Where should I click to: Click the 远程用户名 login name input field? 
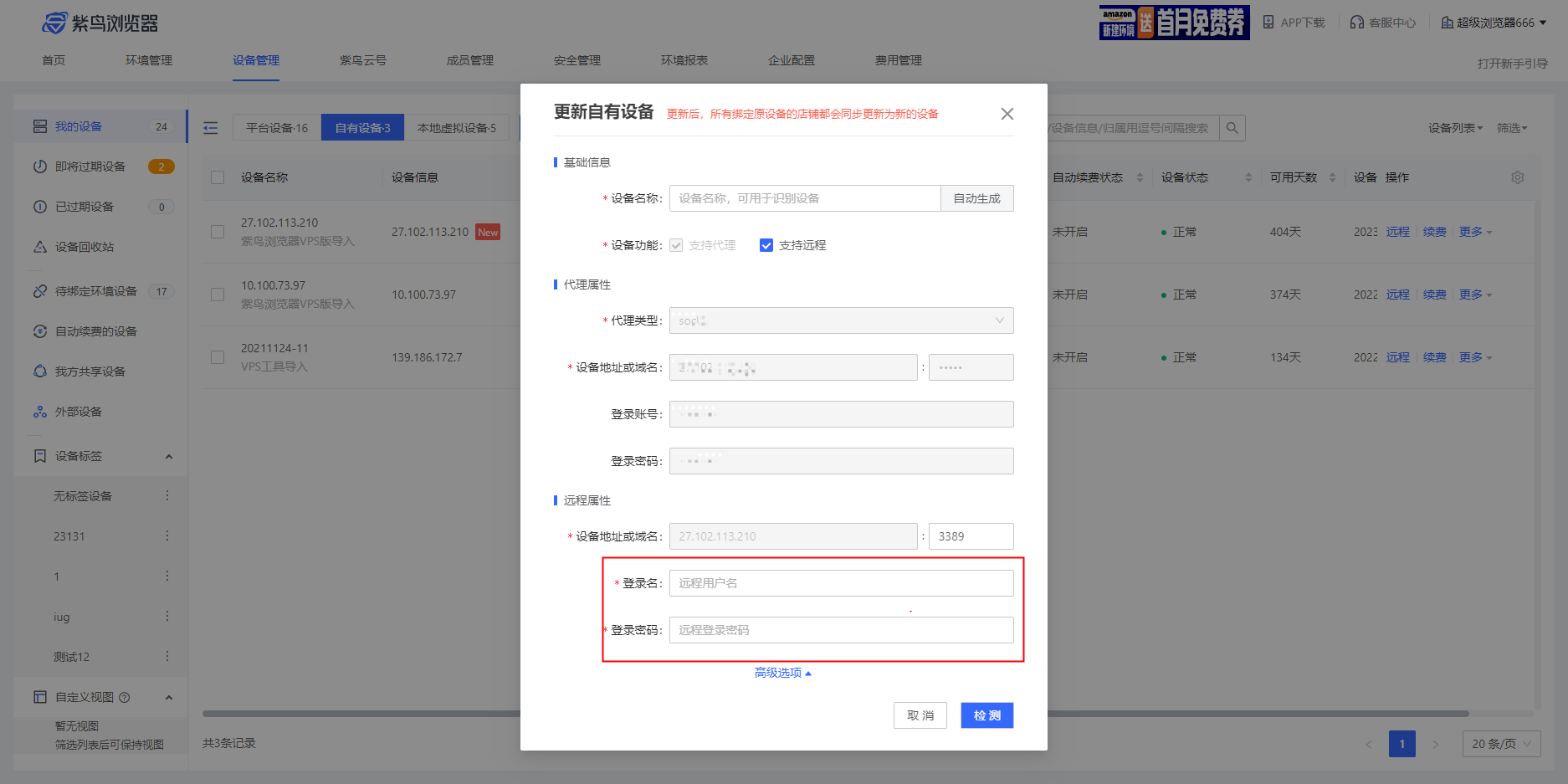pos(841,582)
